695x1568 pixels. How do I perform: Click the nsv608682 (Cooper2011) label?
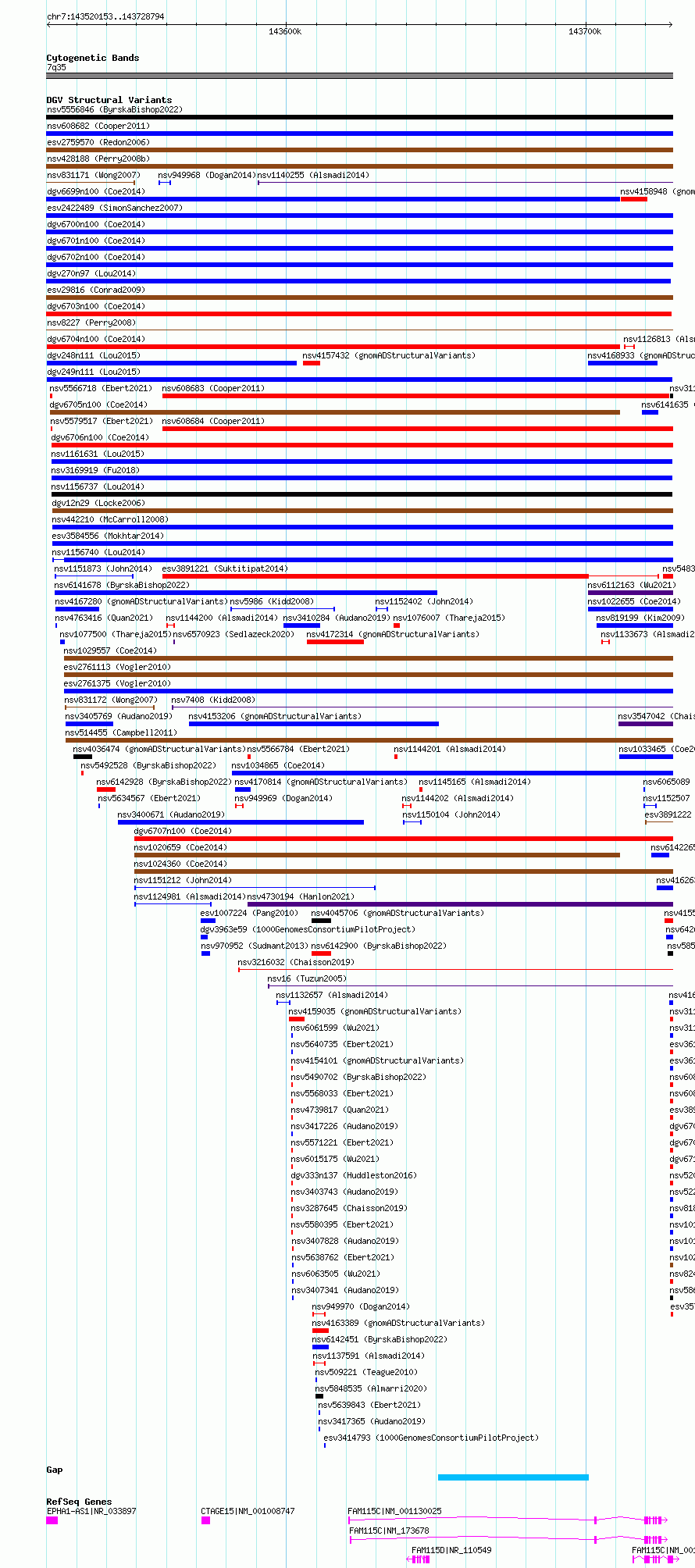click(x=98, y=126)
